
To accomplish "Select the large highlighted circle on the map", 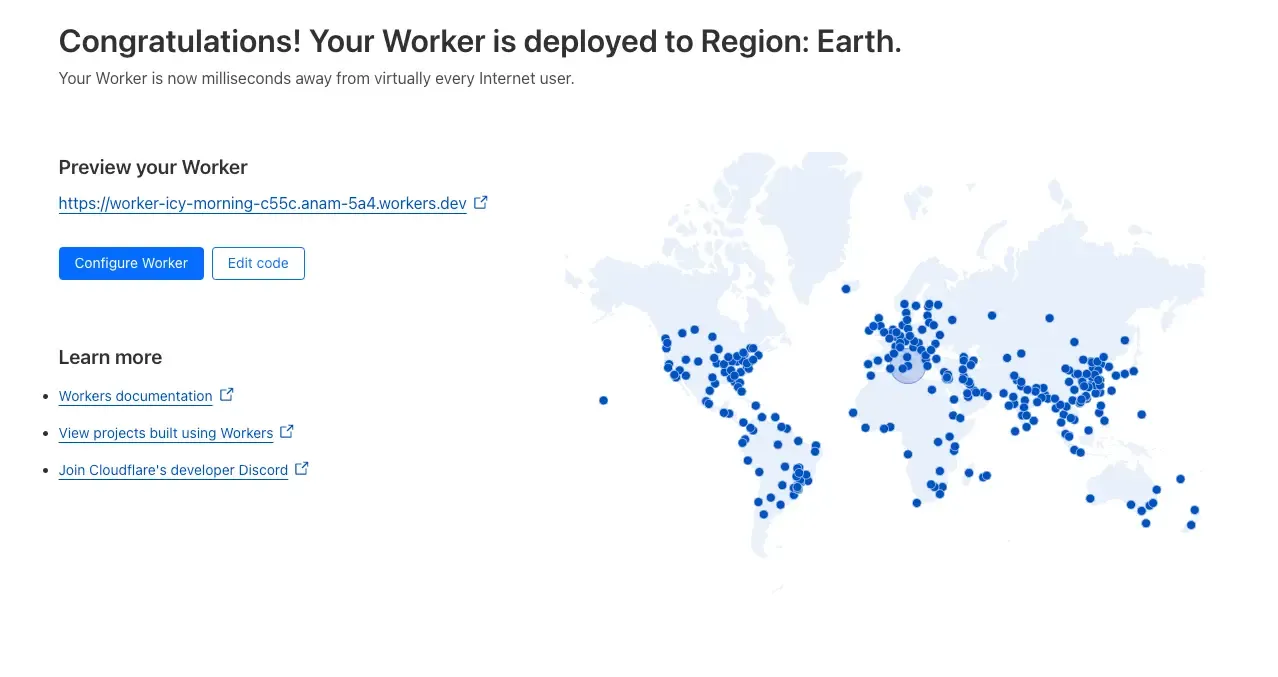I will pyautogui.click(x=908, y=366).
